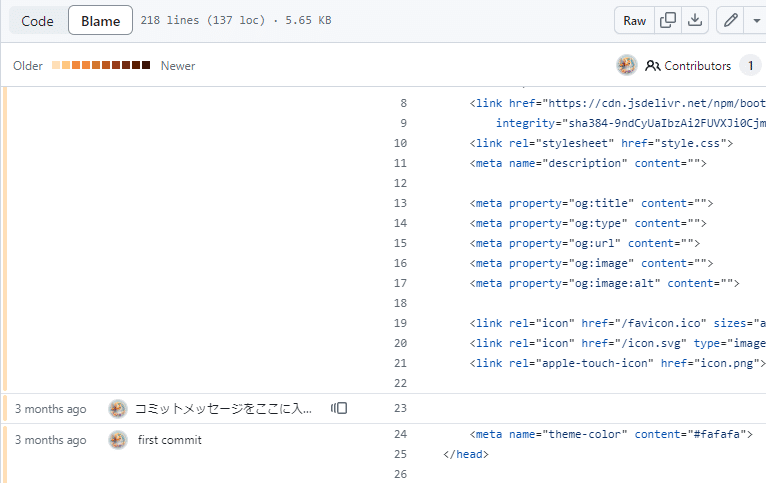Open the first commit message link

pyautogui.click(x=170, y=440)
